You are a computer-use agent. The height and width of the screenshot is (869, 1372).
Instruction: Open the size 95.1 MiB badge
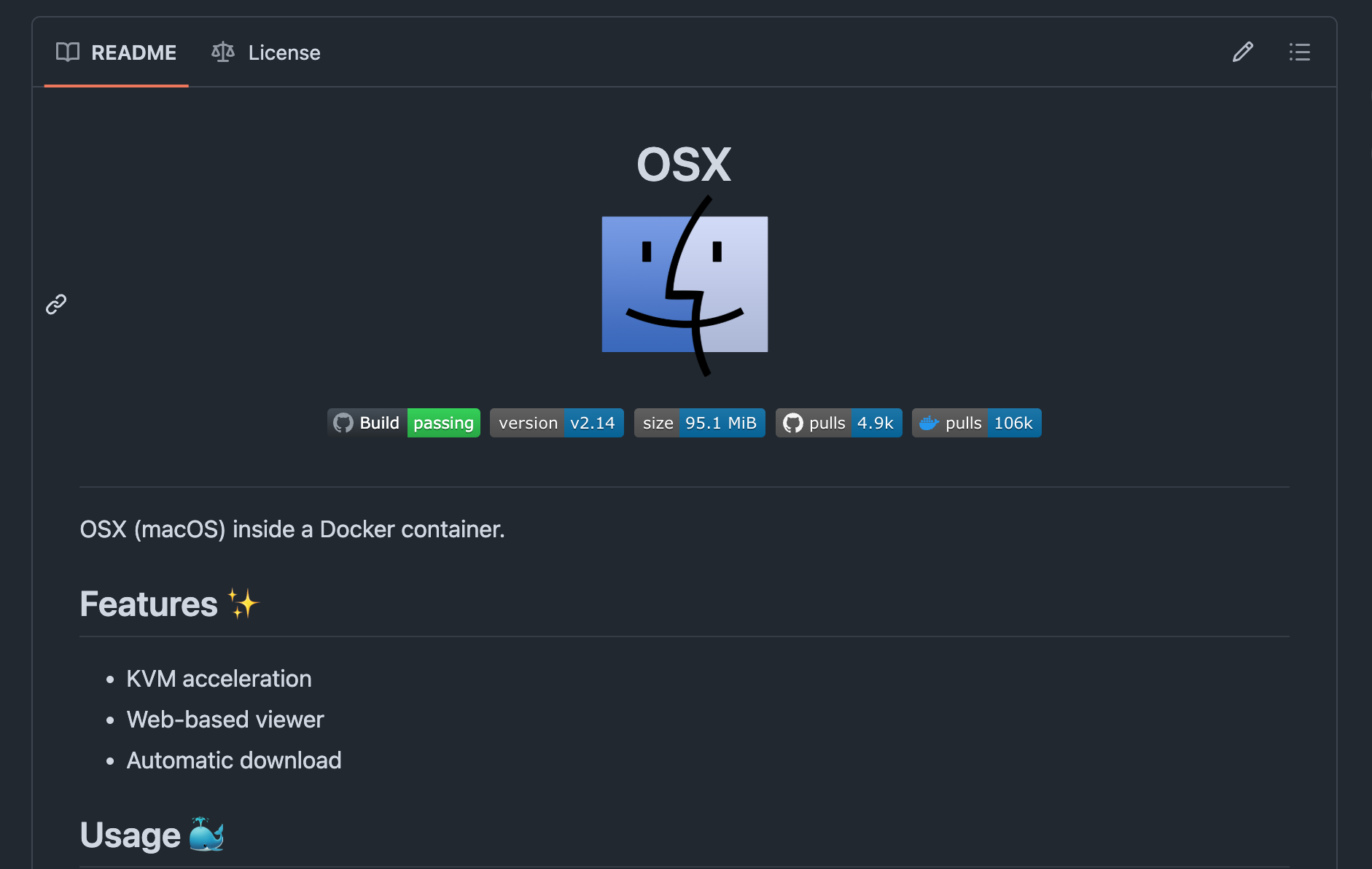coord(699,424)
